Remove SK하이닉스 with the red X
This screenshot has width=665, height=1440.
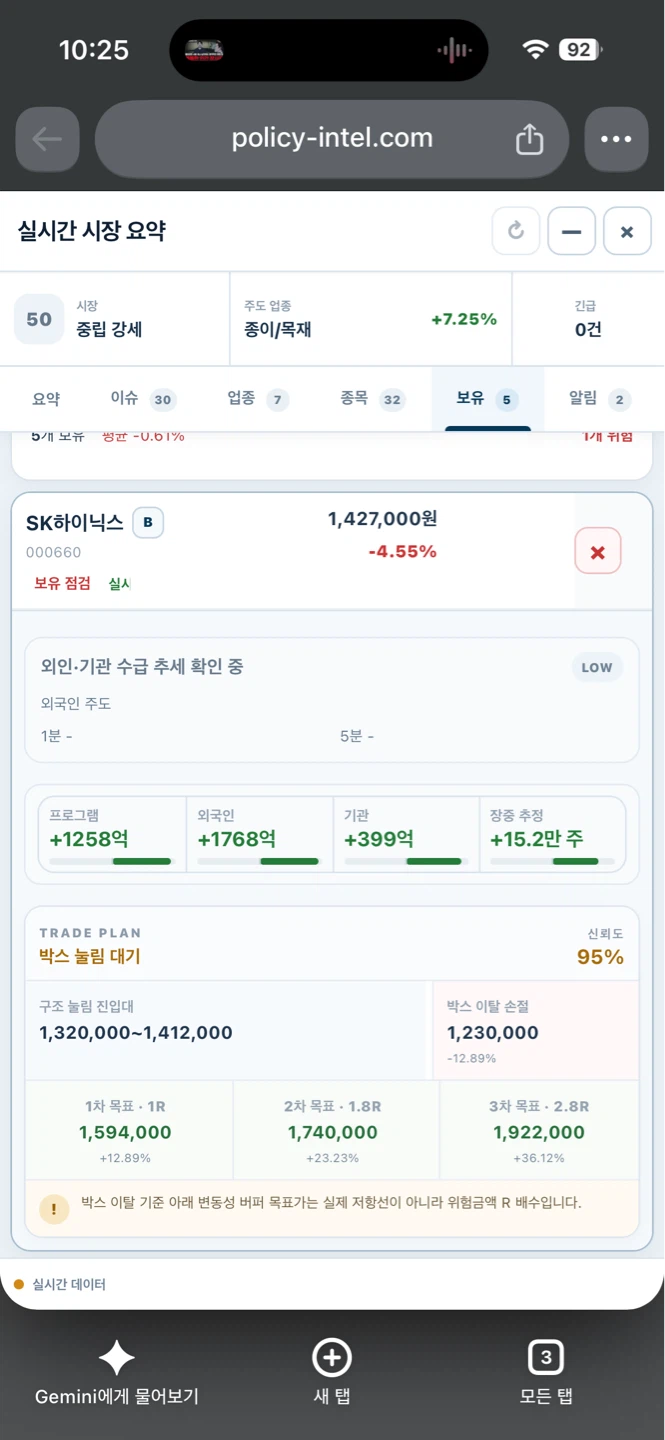click(598, 552)
